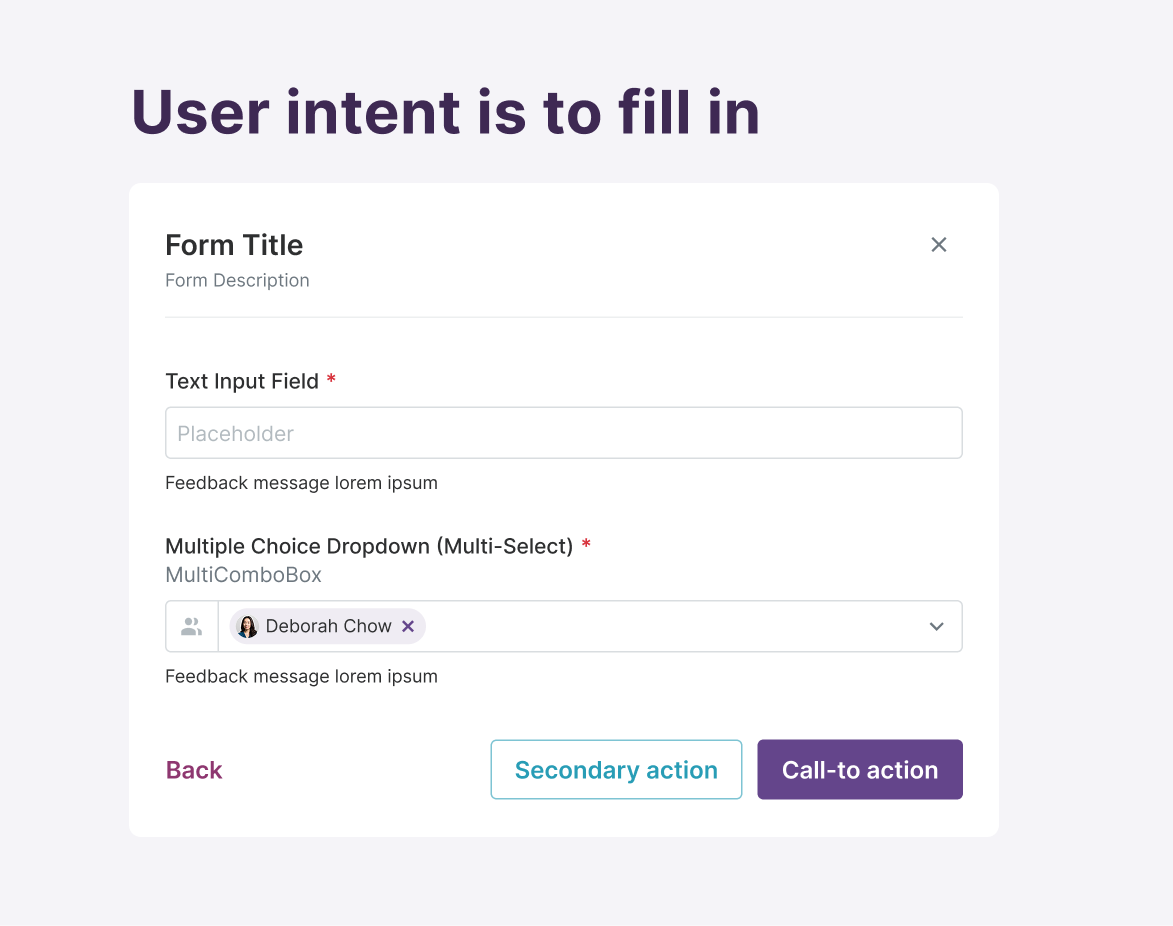Click the people icon in the combo box
This screenshot has height=926, width=1173.
coord(192,626)
